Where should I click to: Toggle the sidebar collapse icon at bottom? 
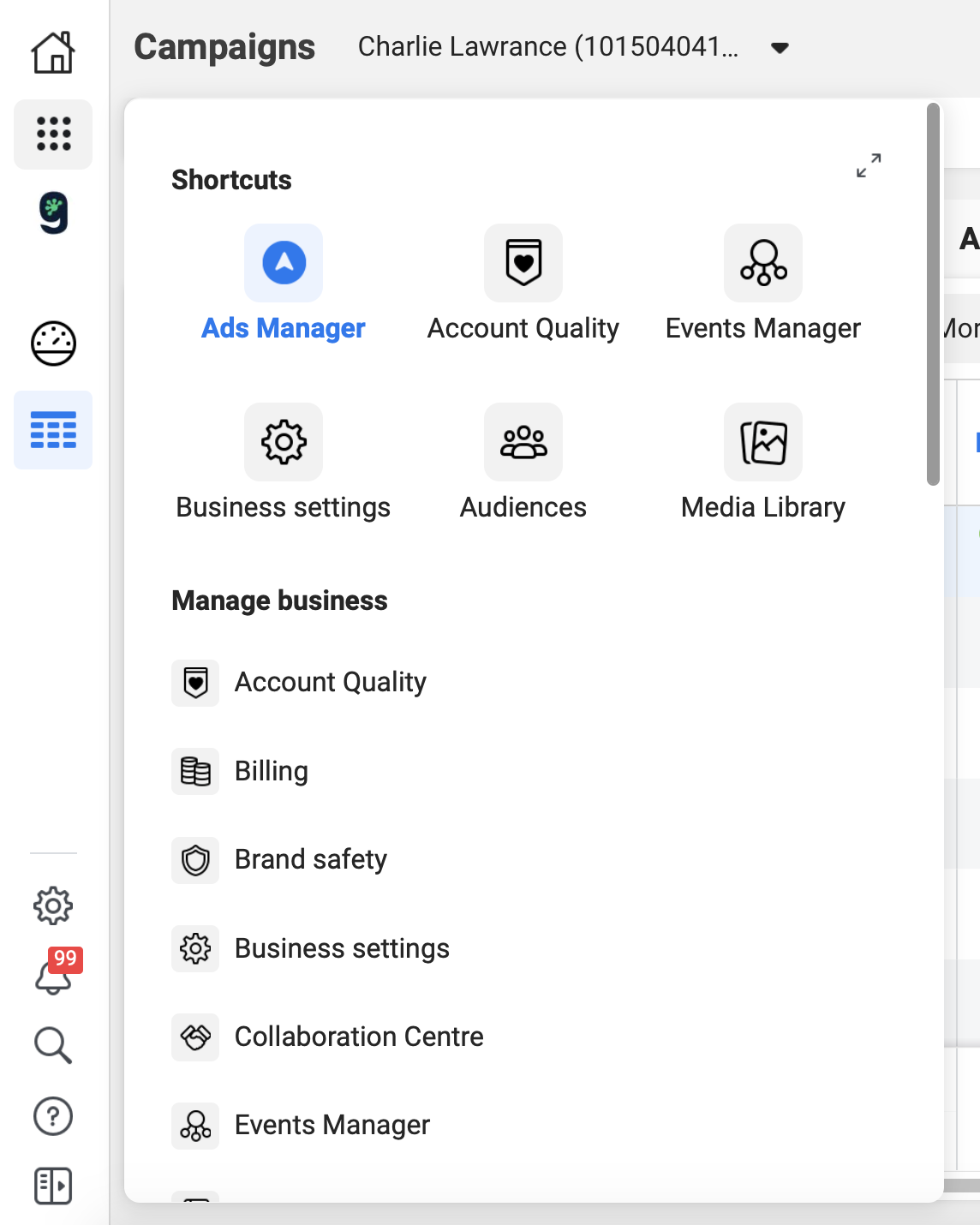(52, 1186)
